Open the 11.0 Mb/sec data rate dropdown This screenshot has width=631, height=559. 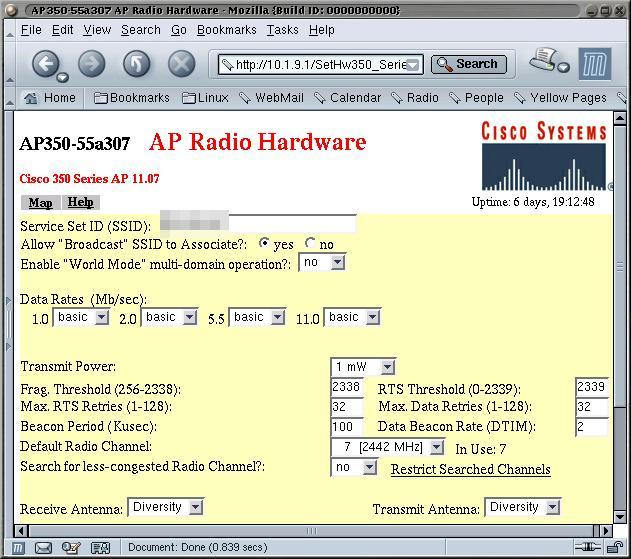pyautogui.click(x=352, y=317)
